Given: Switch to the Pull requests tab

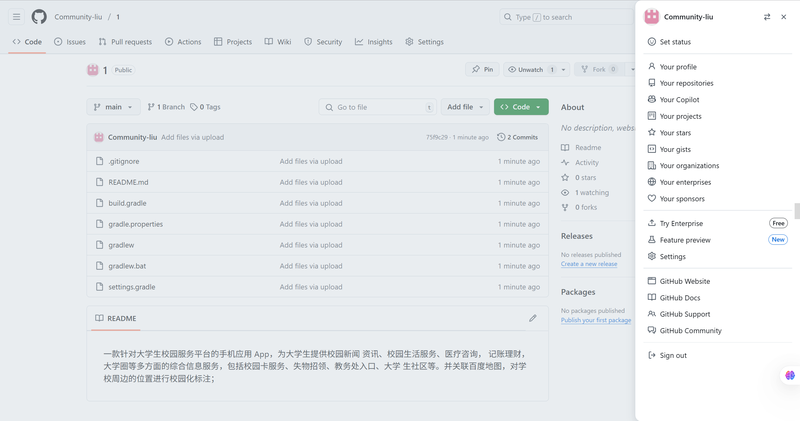Looking at the screenshot, I should tap(125, 42).
